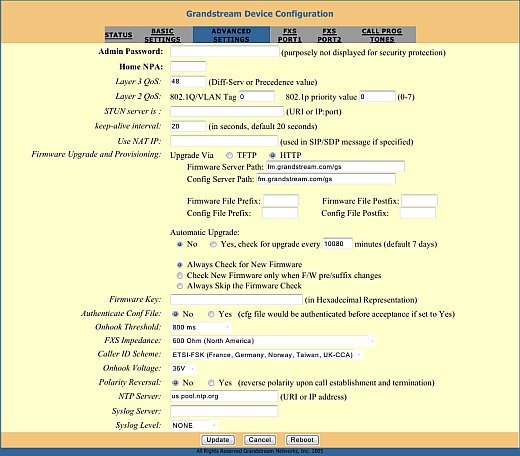Click the Admin Password field
520x456 pixels.
[224, 52]
